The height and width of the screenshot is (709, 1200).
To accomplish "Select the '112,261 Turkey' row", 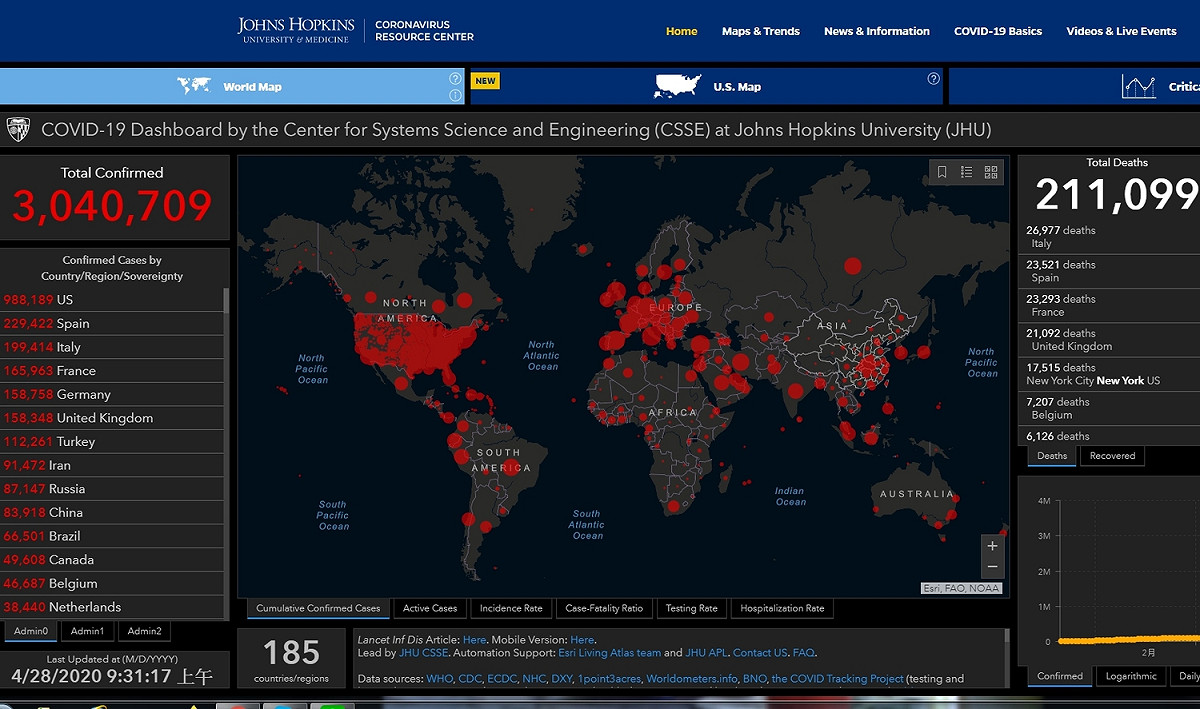I will coord(112,441).
